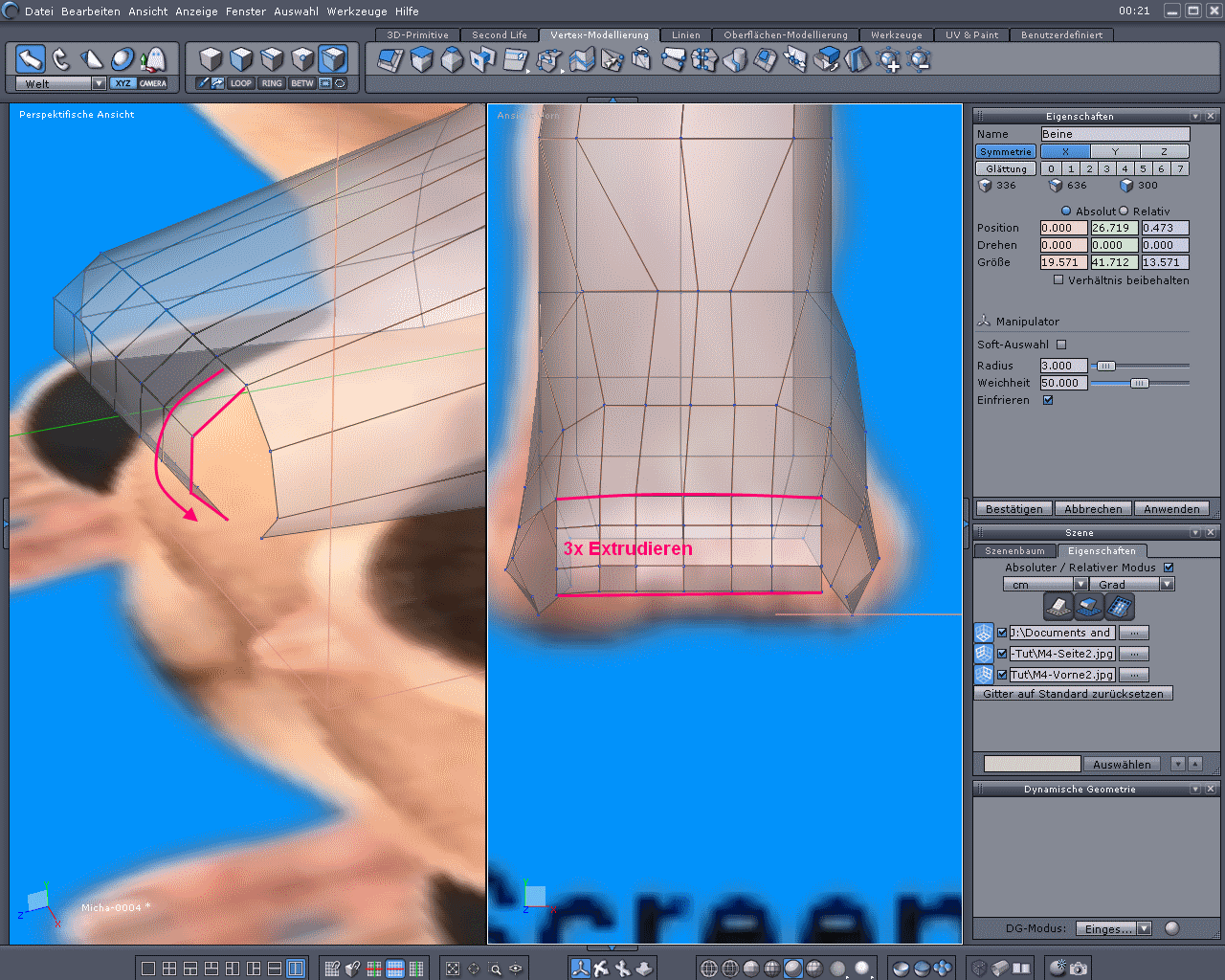Click the third tilted grid icon in Szene panel
The width and height of the screenshot is (1225, 980).
[1119, 607]
